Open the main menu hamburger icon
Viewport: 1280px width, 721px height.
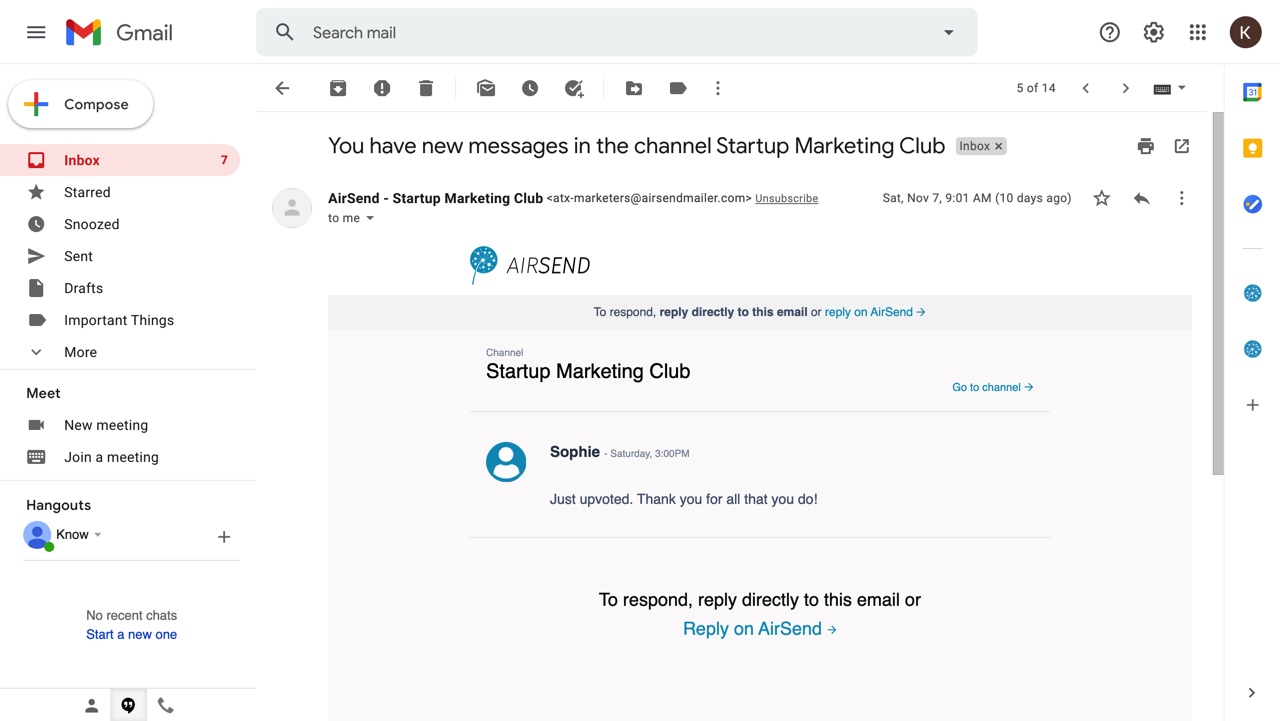36,32
